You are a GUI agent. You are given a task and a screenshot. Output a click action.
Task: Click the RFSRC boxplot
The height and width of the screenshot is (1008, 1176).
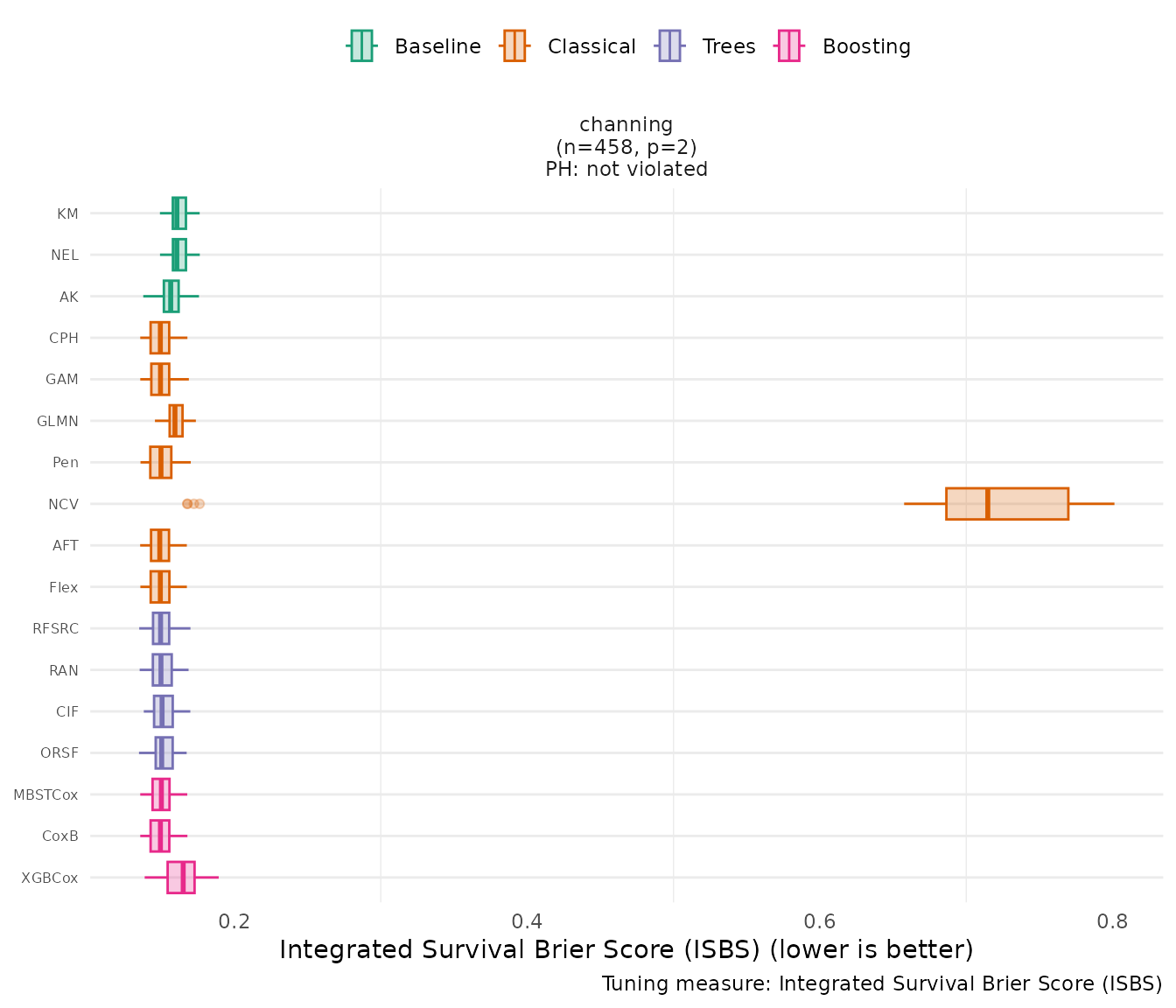(x=161, y=628)
